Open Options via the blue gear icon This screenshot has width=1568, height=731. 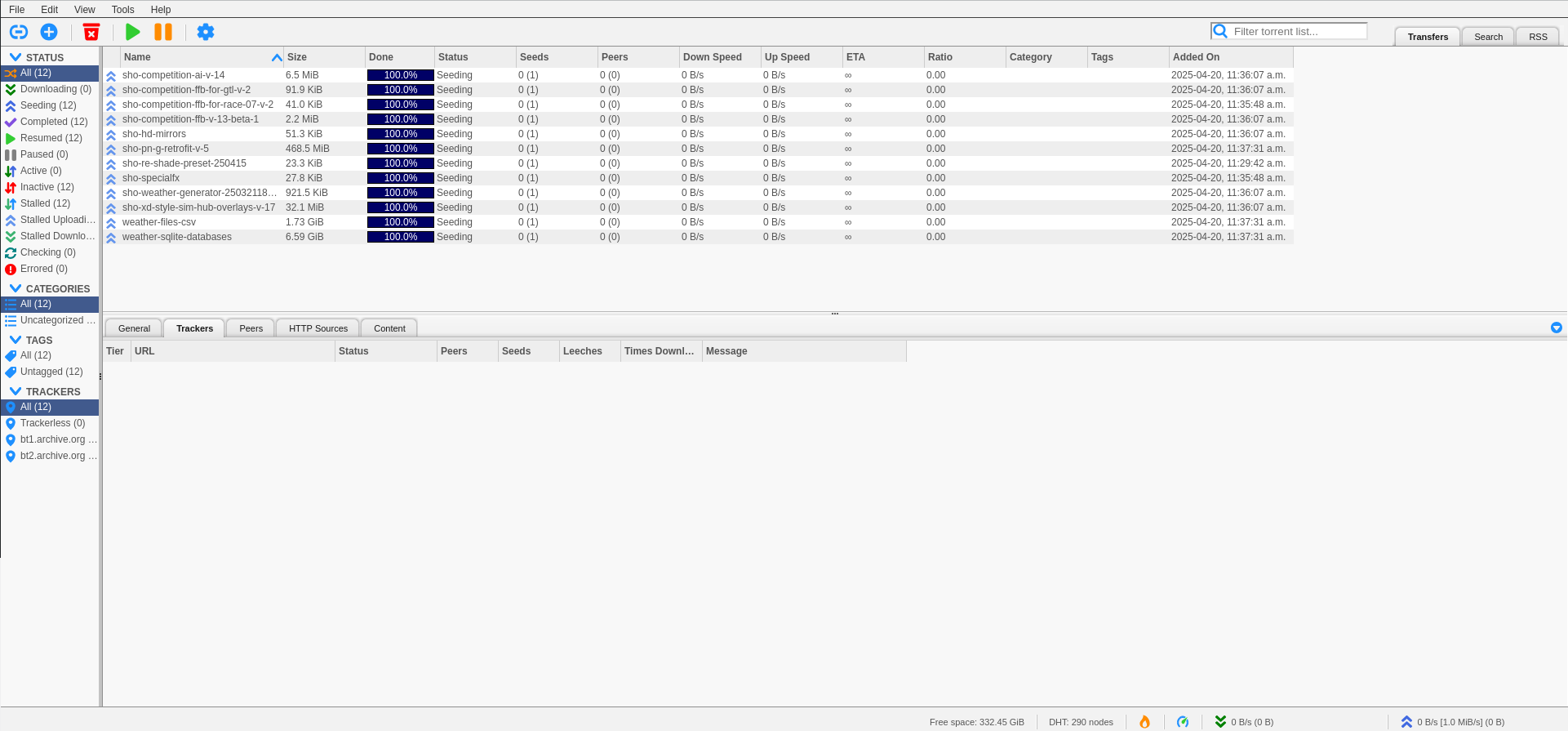point(206,32)
